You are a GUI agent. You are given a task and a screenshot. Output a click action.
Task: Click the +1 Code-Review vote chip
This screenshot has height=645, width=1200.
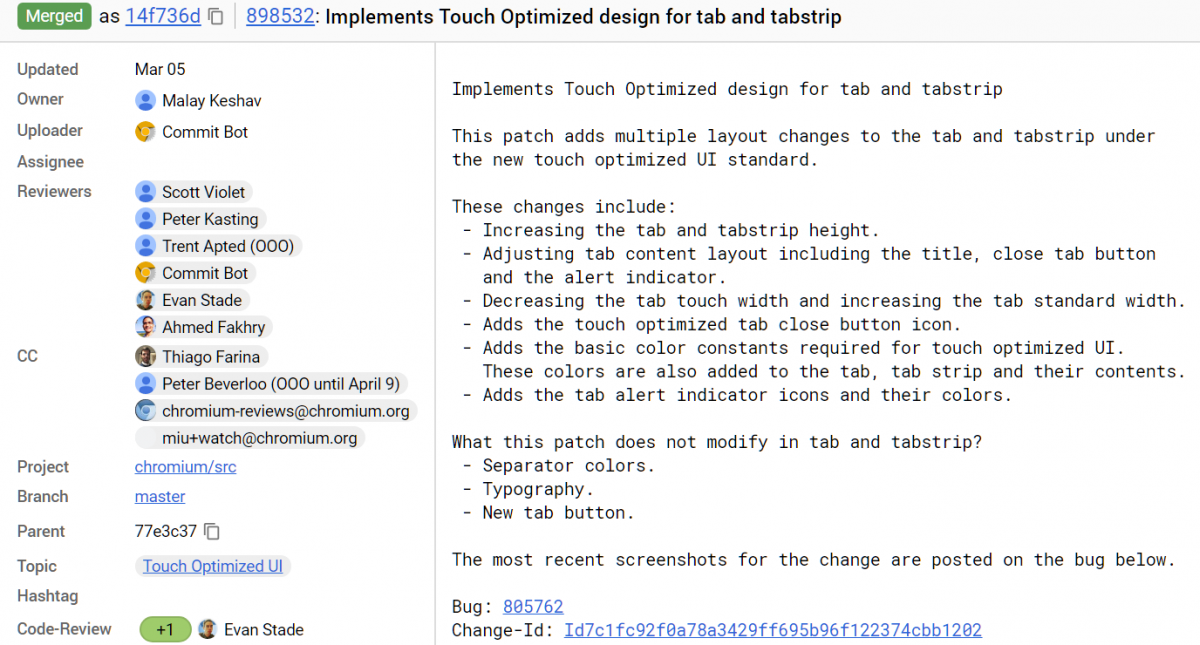(x=165, y=629)
